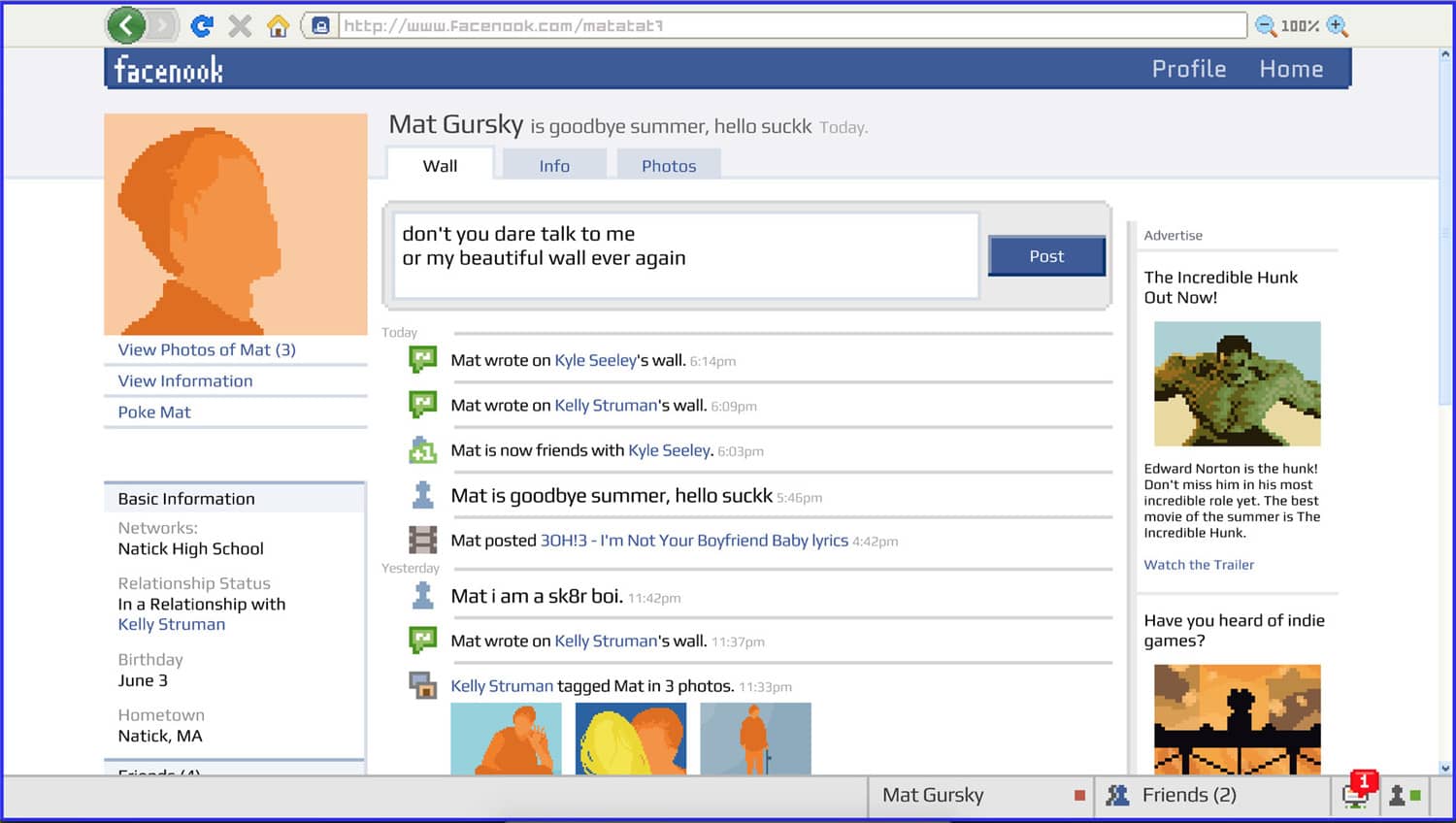Viewport: 1456px width, 823px height.
Task: Close the Mat Gursky chat tab
Action: click(x=1079, y=795)
